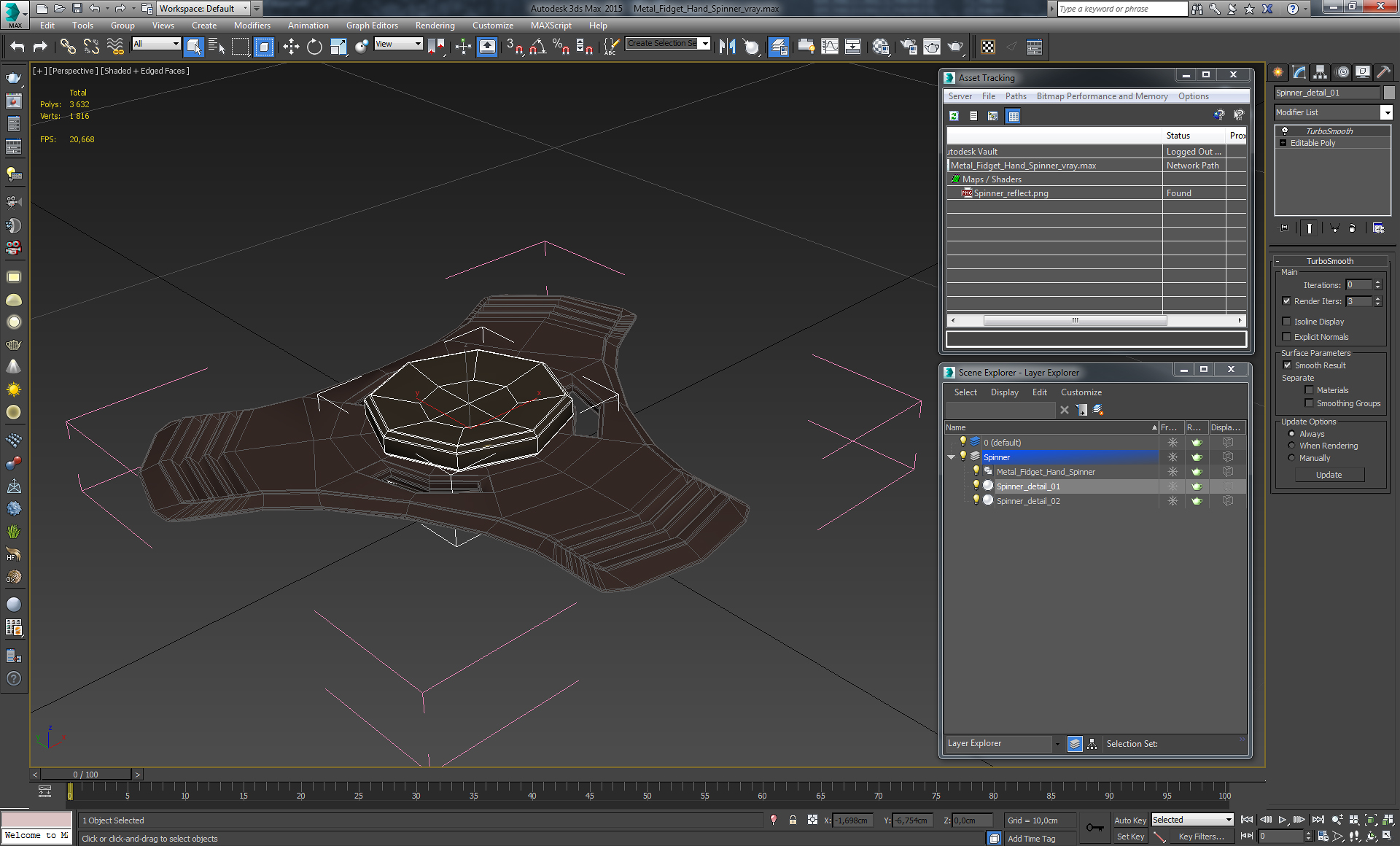The image size is (1400, 846).
Task: Open the Graph Editors menu
Action: point(372,26)
